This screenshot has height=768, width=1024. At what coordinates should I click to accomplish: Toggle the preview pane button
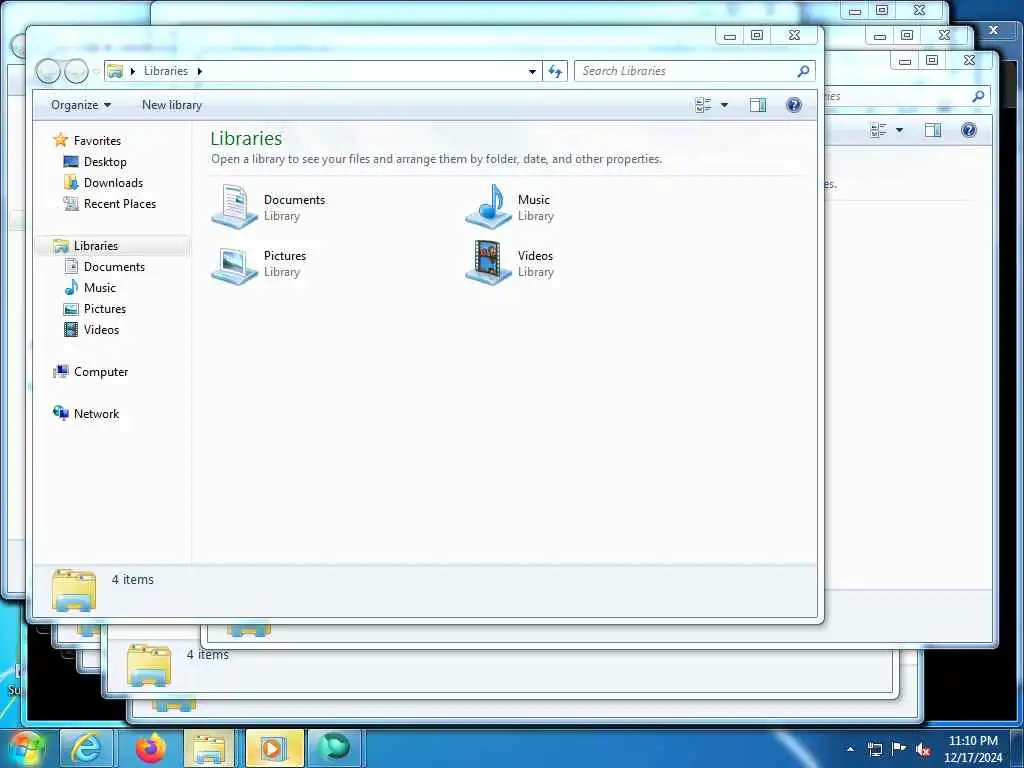click(758, 105)
